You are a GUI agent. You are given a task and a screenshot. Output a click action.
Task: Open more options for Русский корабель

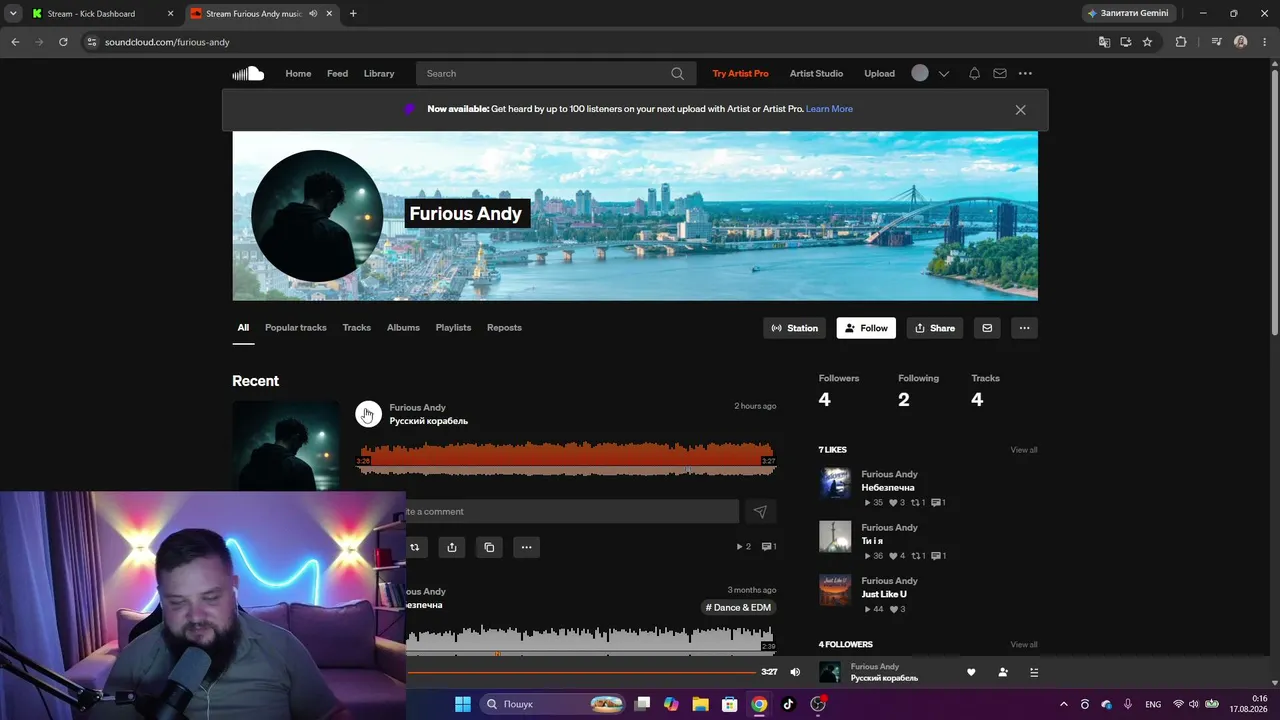click(x=526, y=547)
